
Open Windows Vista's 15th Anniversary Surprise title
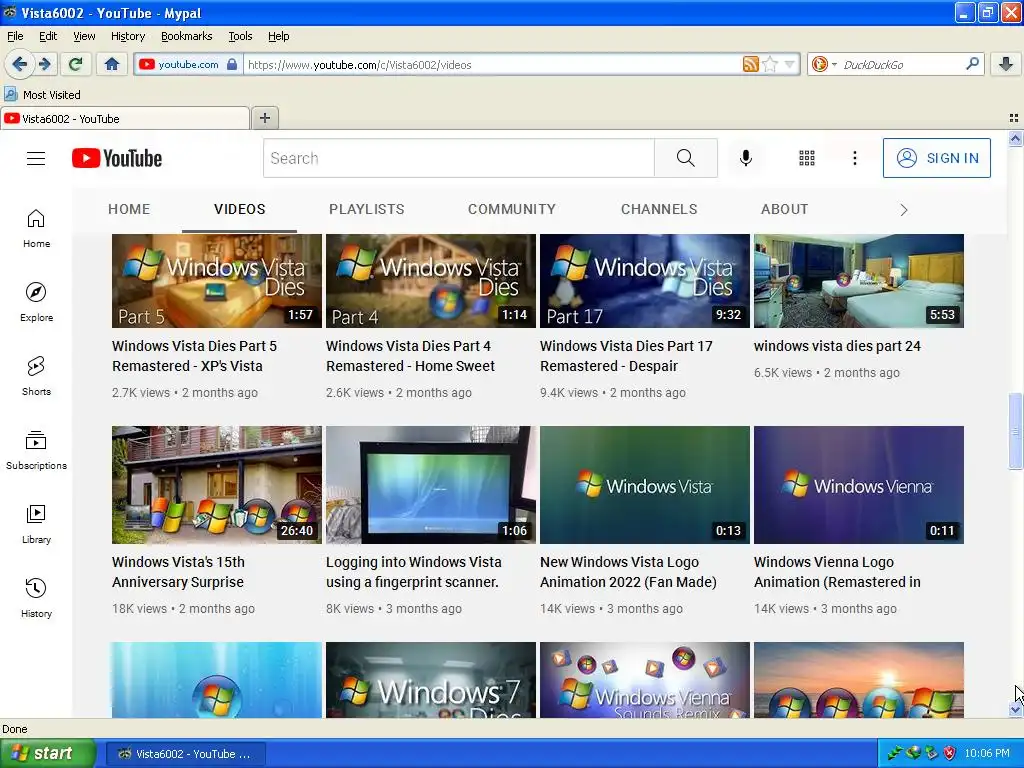coord(178,572)
